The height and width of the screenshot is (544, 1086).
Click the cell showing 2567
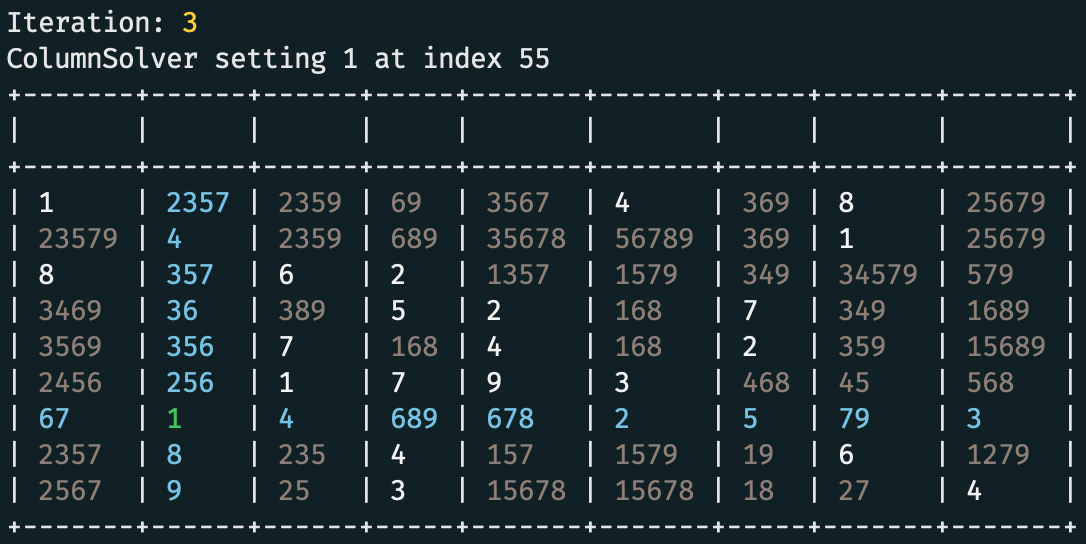pyautogui.click(x=70, y=491)
